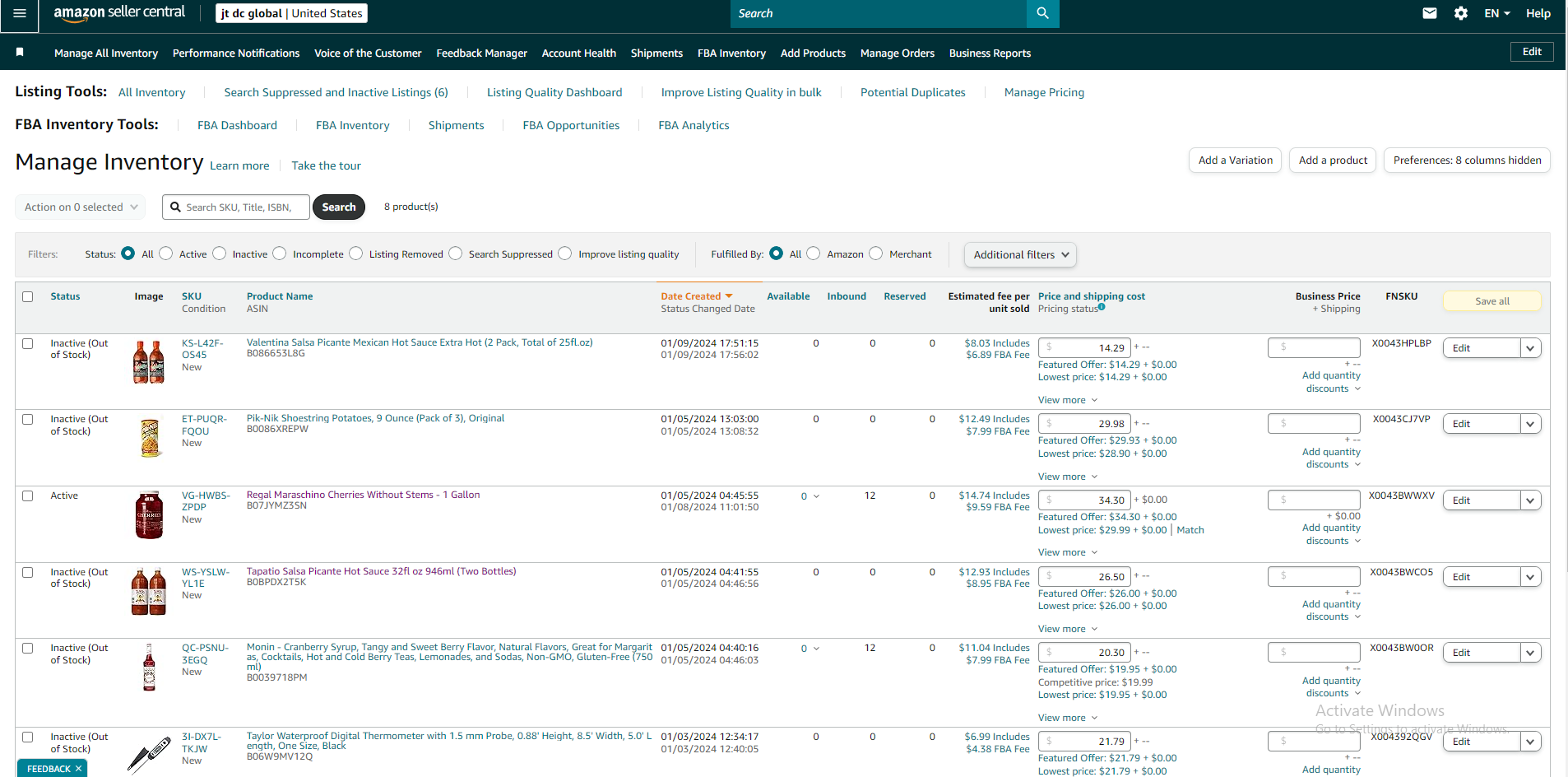Image resolution: width=1568 pixels, height=777 pixels.
Task: Focus the top header Search box
Action: [x=879, y=13]
